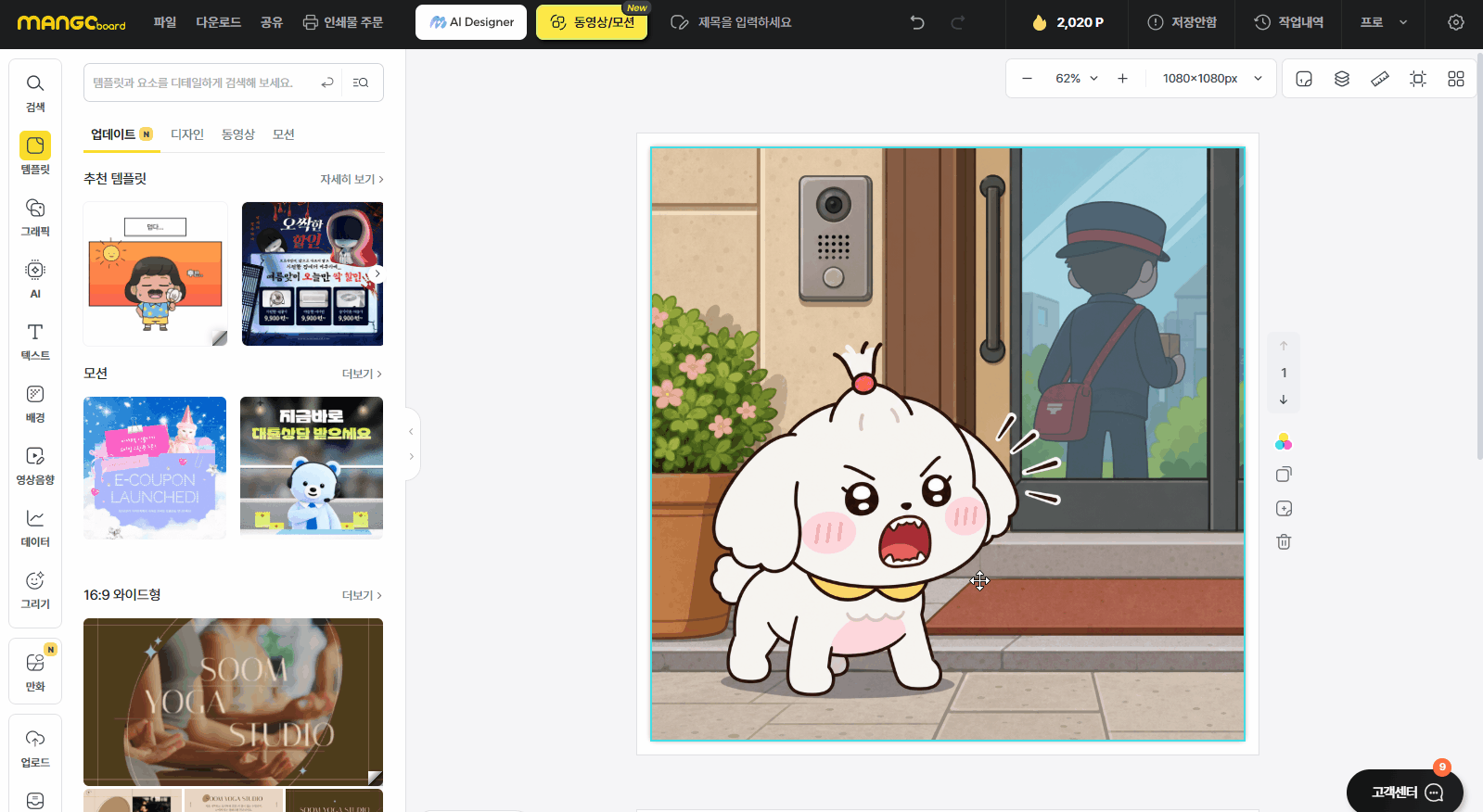Switch to the 동영상 tab
This screenshot has height=812, width=1483.
point(238,134)
